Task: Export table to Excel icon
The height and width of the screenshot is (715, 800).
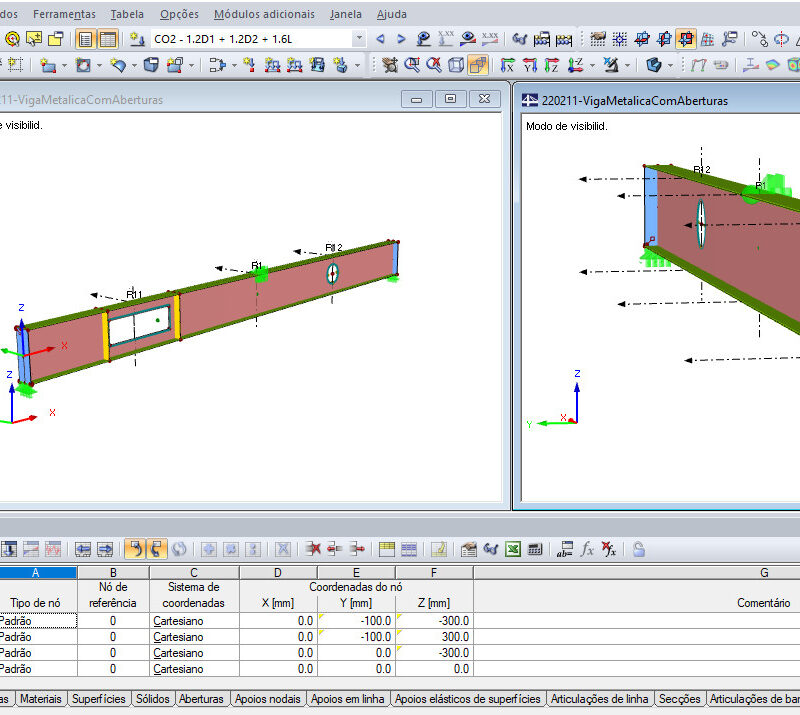Action: click(x=513, y=549)
